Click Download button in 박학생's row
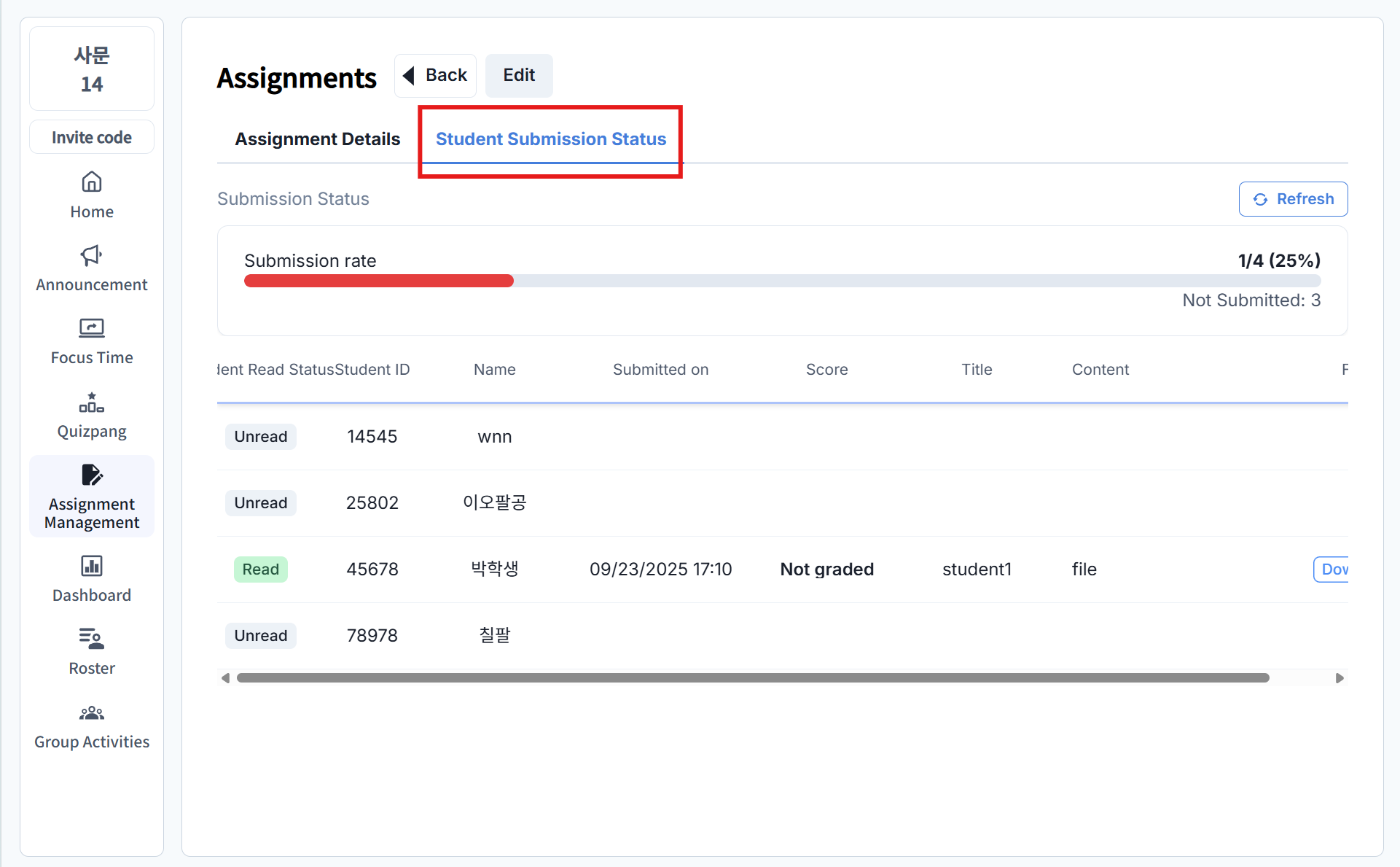This screenshot has width=1400, height=867. [x=1332, y=569]
